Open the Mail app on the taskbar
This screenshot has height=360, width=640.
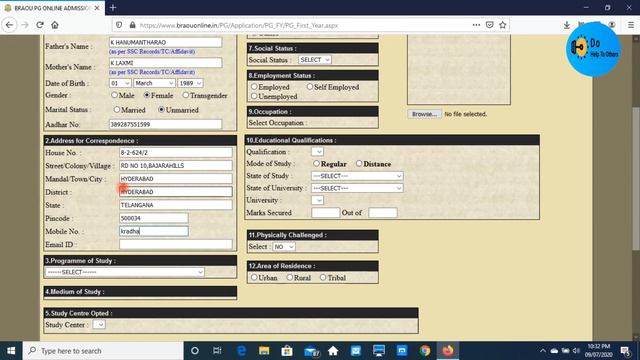(x=311, y=351)
